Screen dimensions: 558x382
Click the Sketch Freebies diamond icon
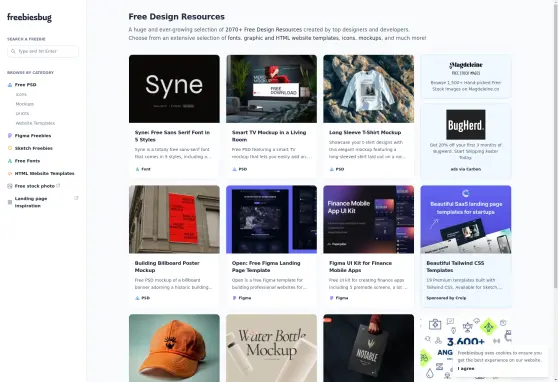point(10,148)
